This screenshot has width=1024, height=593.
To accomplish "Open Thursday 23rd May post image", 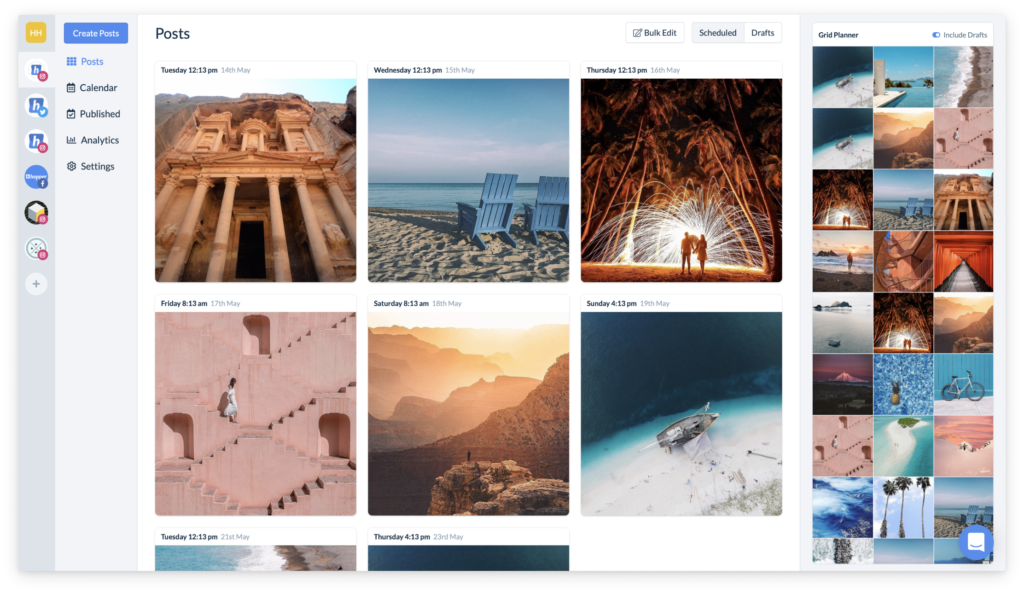I will tap(468, 558).
